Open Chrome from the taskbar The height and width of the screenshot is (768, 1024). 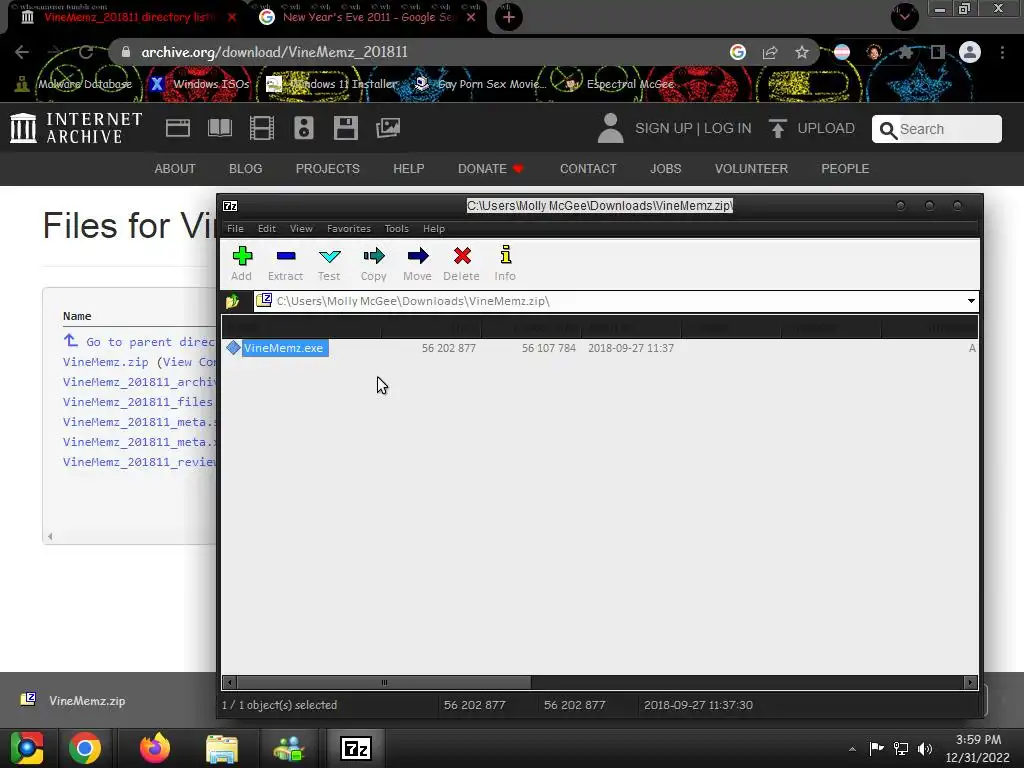coord(85,748)
